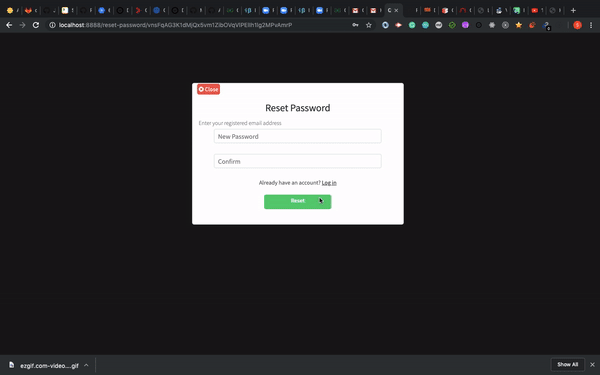The image size is (600, 375).
Task: Switch to the YouTube tab
Action: coord(535,10)
